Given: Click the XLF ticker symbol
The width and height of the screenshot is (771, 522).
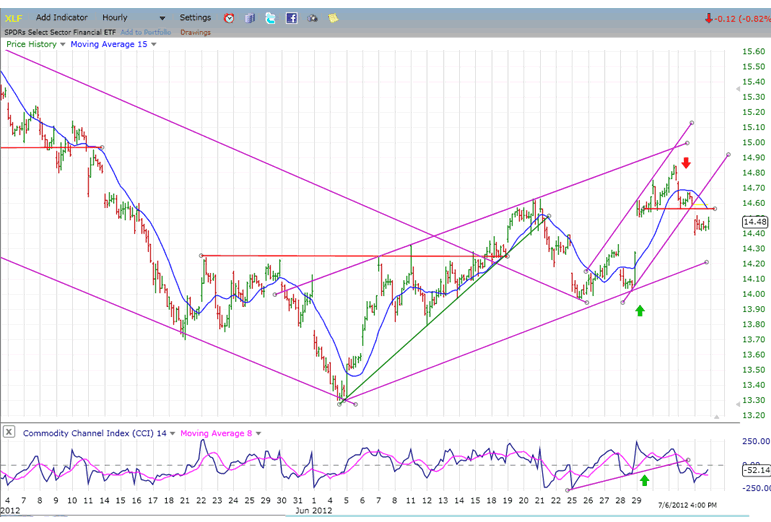Looking at the screenshot, I should coord(13,18).
